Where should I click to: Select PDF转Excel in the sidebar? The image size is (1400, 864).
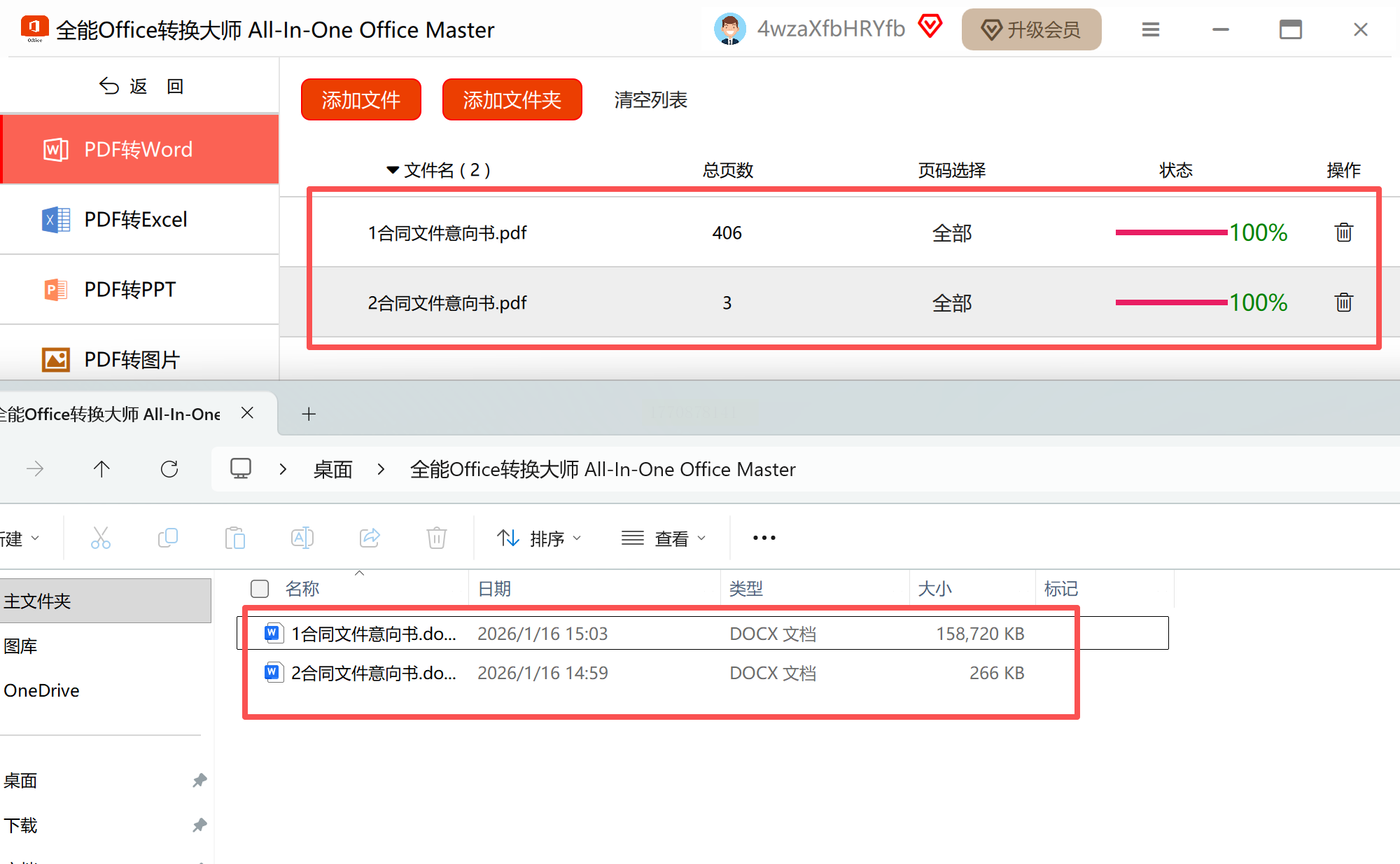(136, 220)
